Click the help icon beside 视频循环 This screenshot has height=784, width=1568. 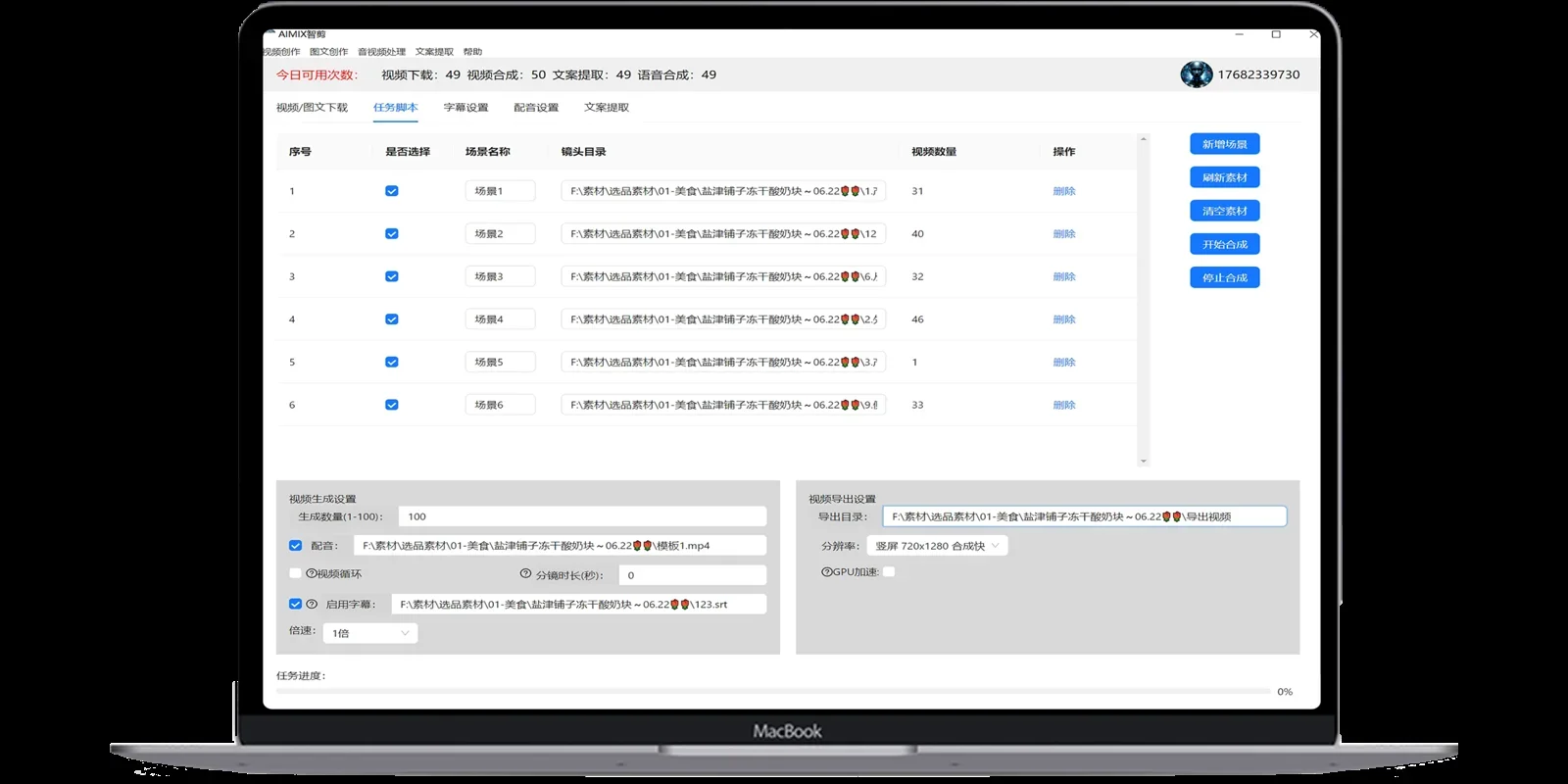pos(311,573)
